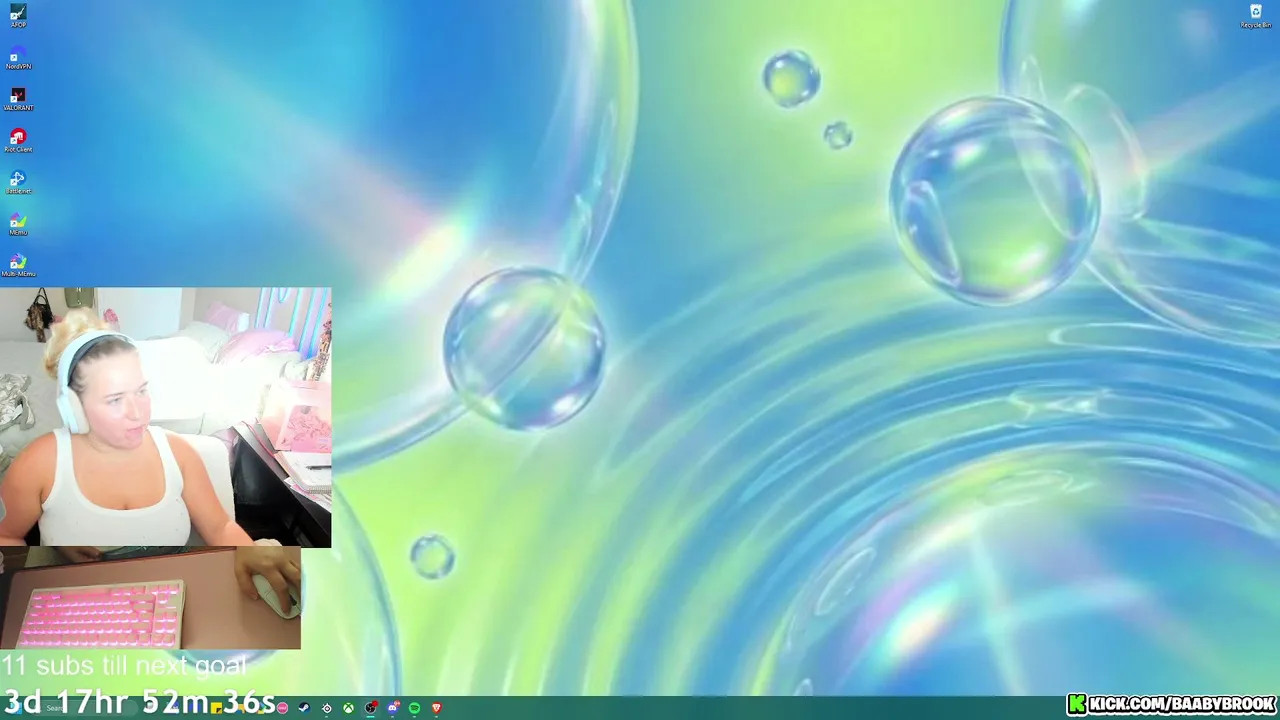Screen dimensions: 1280x720
Task: Select the VALORANT desktop shortcut
Action: (x=18, y=99)
